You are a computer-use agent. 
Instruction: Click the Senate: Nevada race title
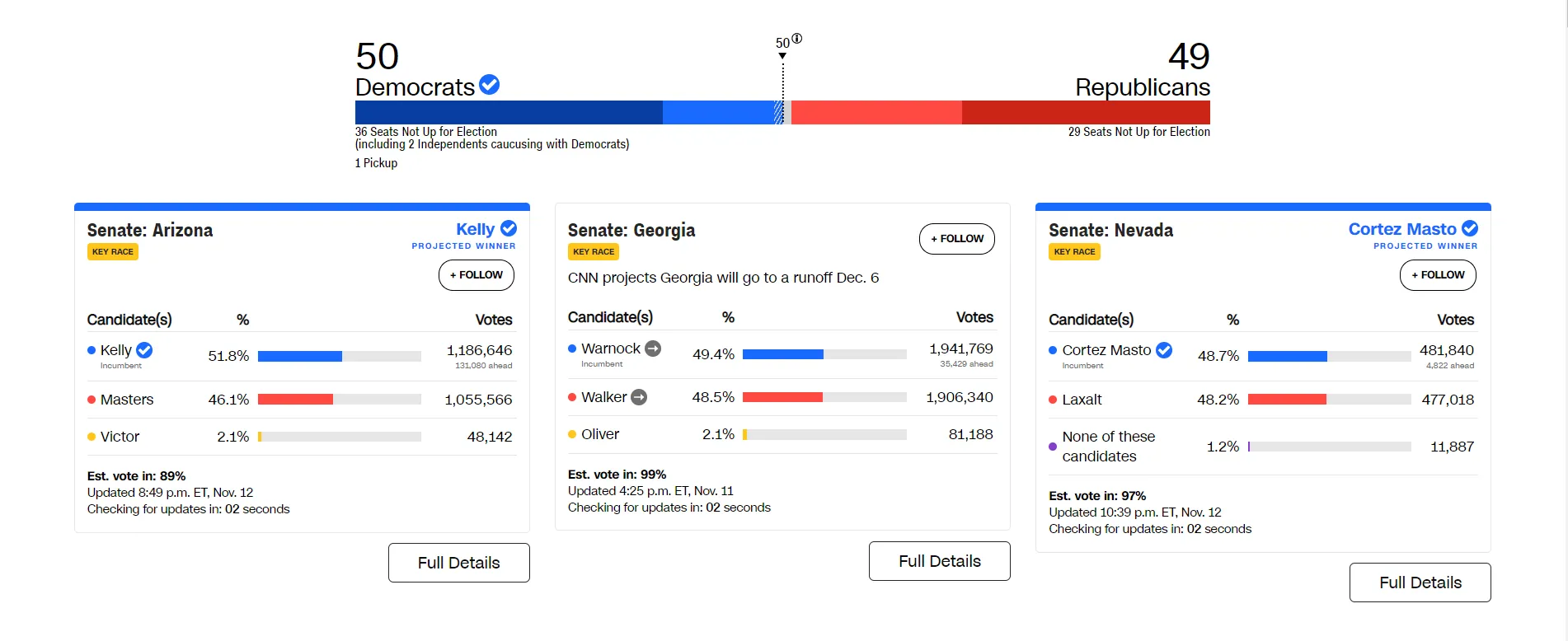click(1110, 231)
